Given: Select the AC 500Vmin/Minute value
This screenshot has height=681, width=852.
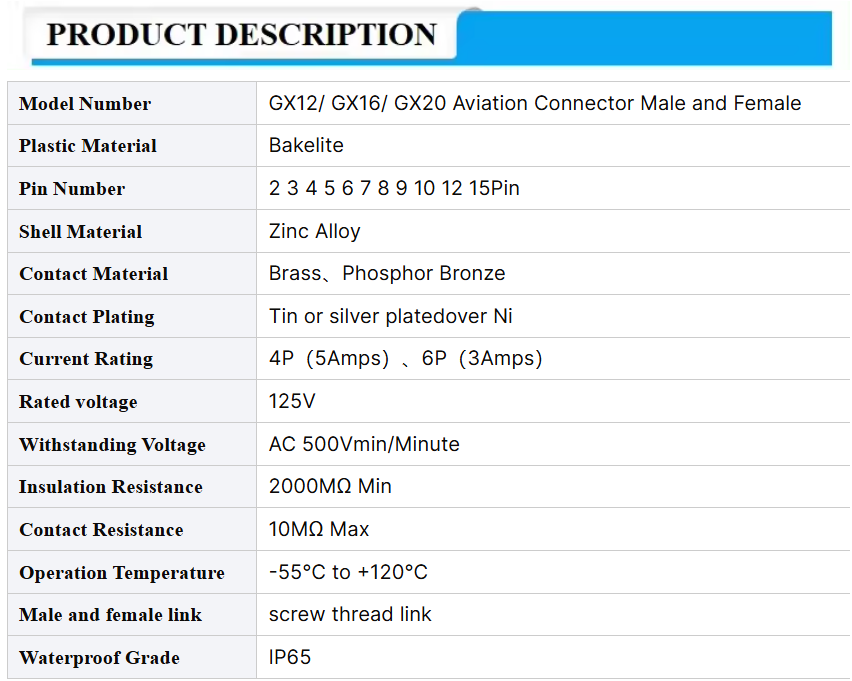Looking at the screenshot, I should (x=364, y=444).
